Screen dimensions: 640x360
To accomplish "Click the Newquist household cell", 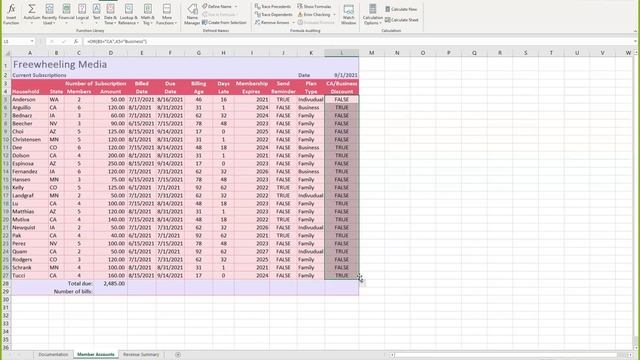I will click(x=30, y=227).
